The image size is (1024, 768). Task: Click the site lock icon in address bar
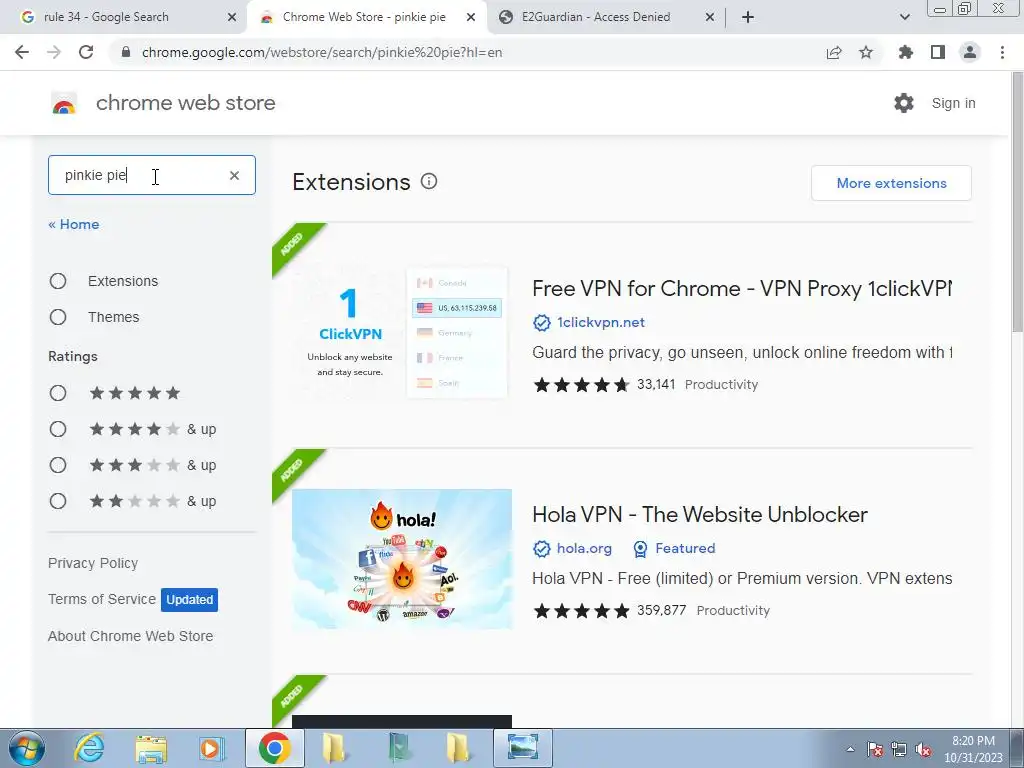point(126,52)
